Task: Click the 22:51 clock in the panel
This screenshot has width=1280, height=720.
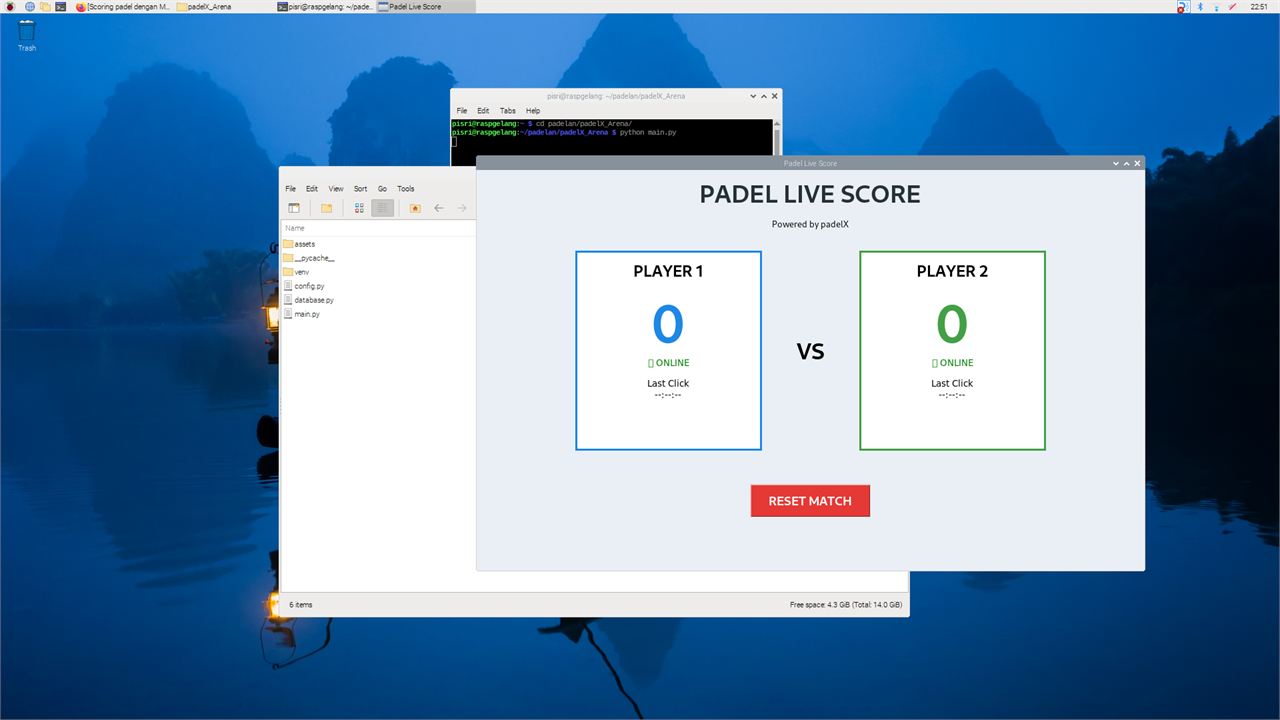Action: [1259, 6]
